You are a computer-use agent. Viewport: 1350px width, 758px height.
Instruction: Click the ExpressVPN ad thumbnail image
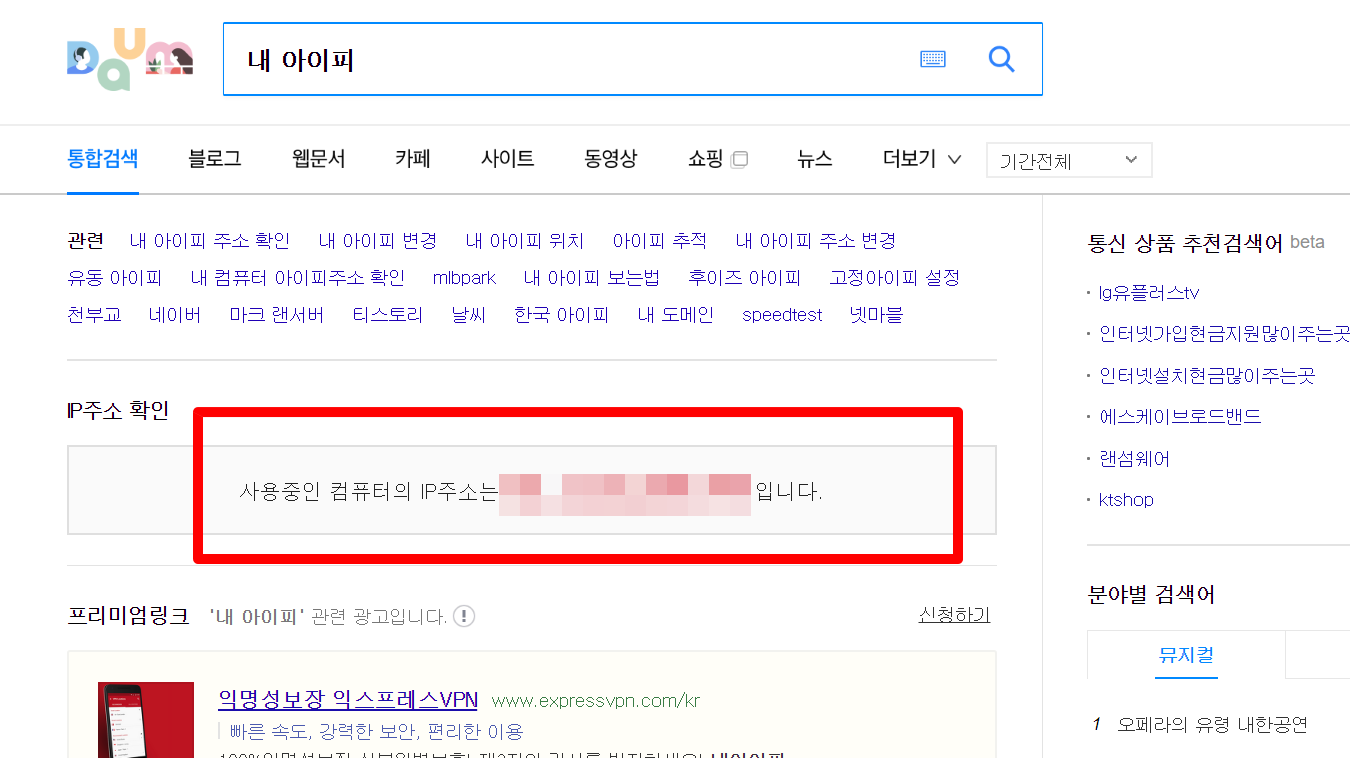tap(146, 720)
